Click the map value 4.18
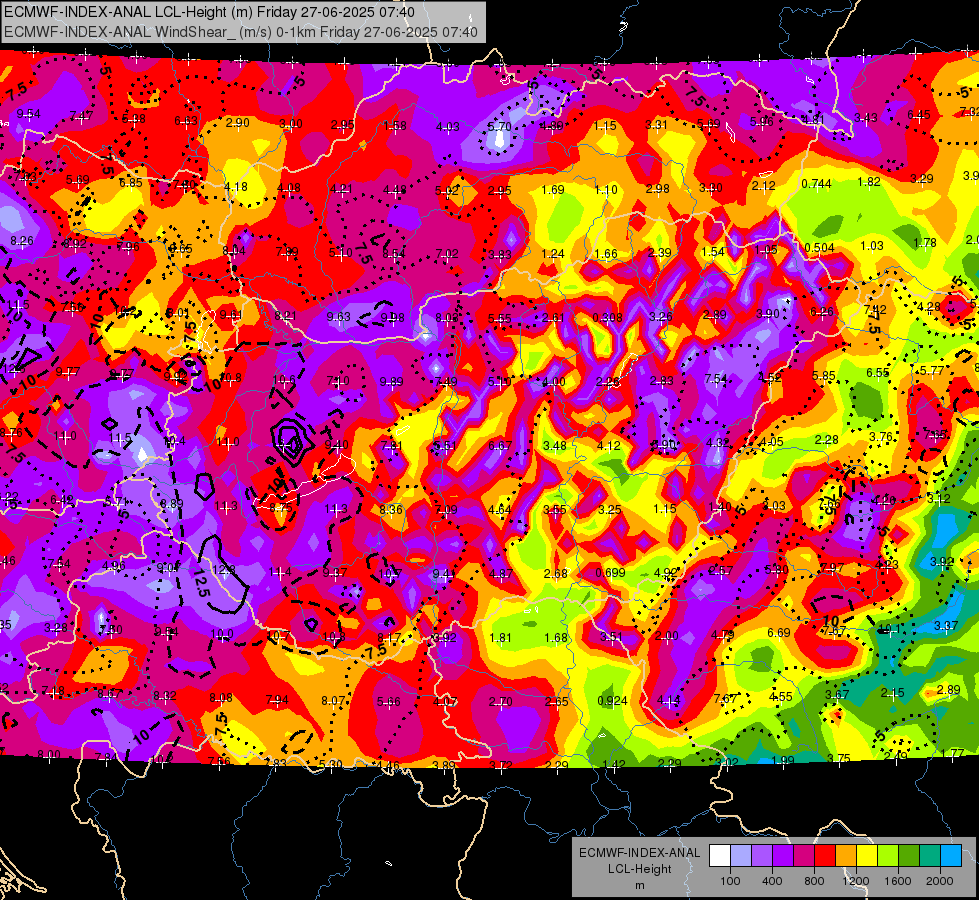Screen dimensions: 979x900 [x=236, y=187]
